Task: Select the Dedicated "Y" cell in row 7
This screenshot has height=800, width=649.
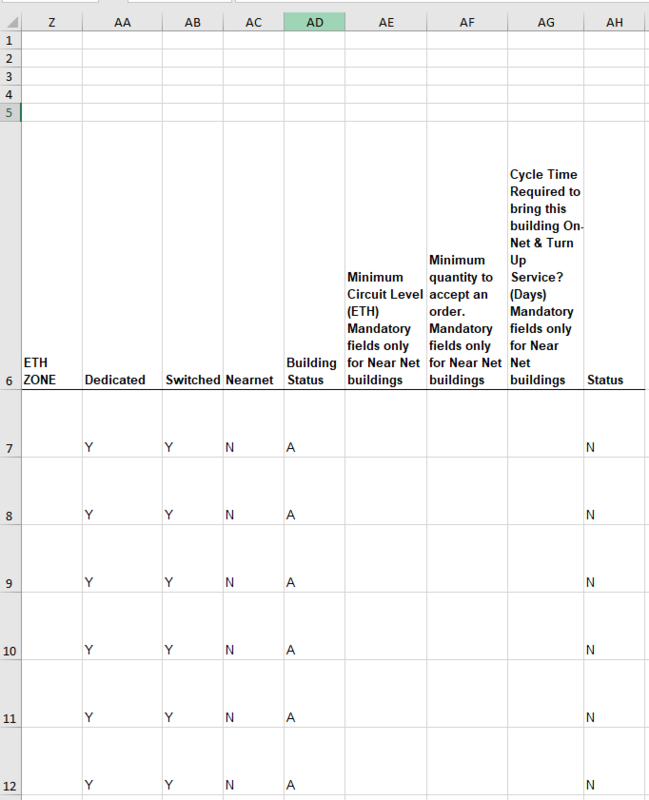Action: pos(122,447)
